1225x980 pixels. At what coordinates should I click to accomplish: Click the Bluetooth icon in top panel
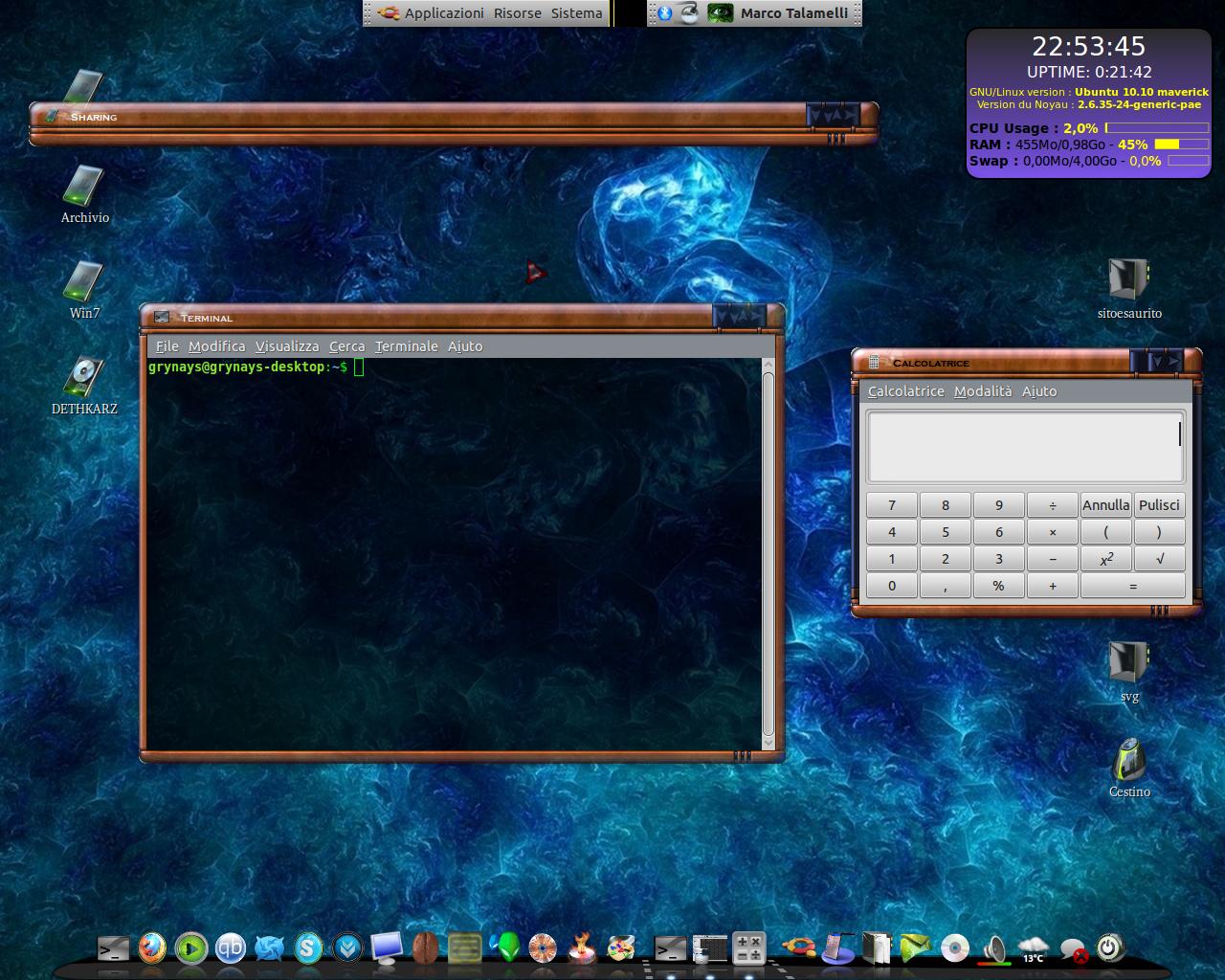(x=665, y=13)
